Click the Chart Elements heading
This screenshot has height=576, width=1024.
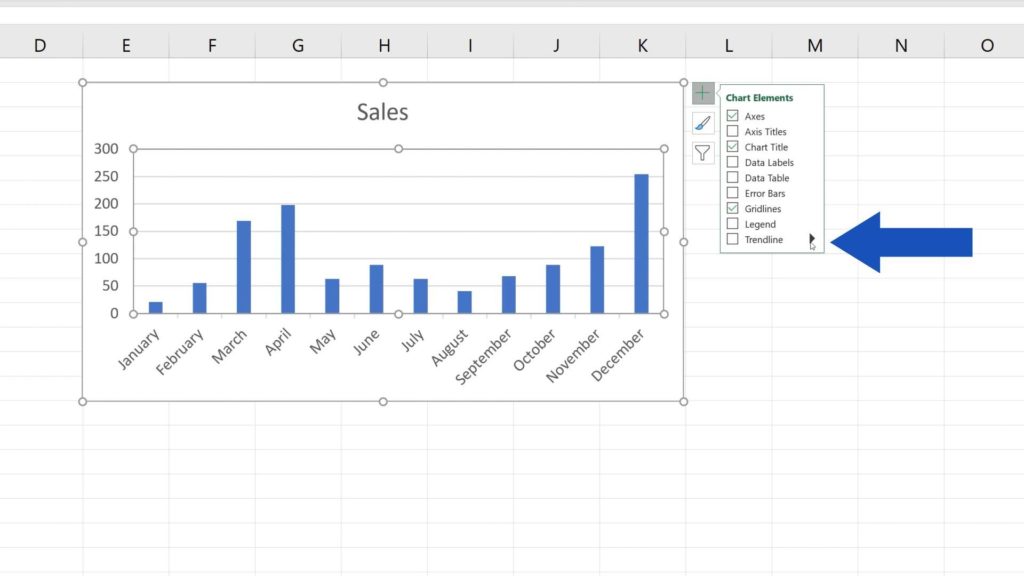point(760,97)
